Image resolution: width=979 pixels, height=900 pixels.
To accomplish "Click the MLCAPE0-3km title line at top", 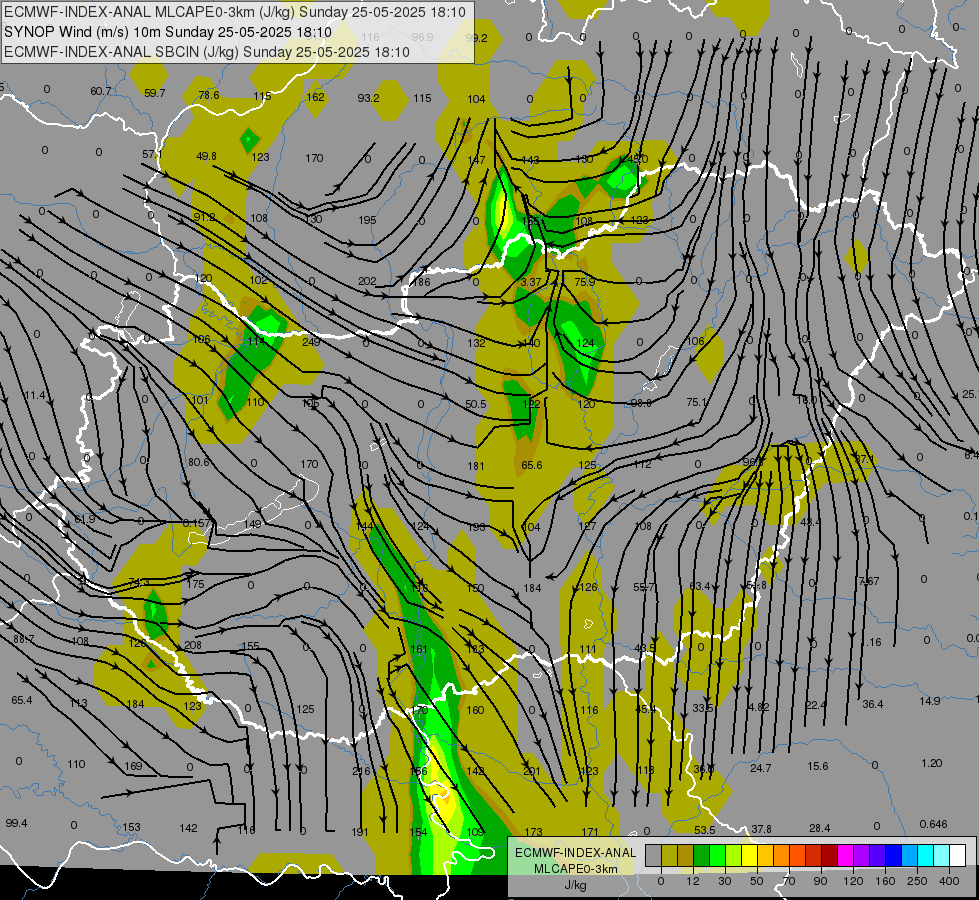I will point(235,12).
